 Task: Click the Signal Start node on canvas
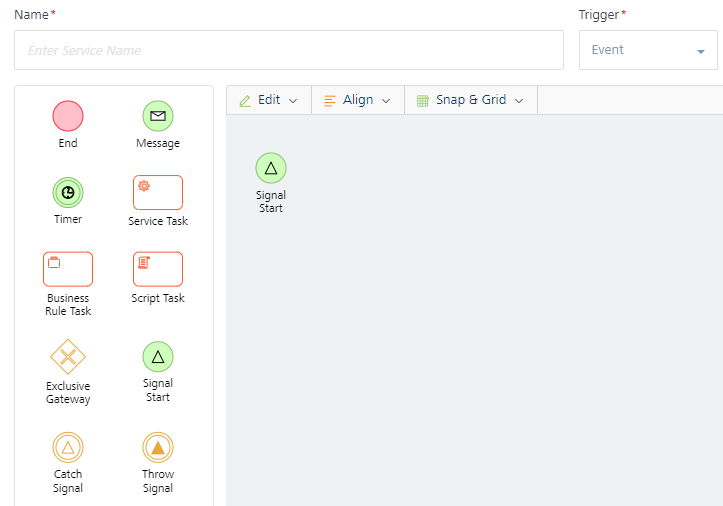271,168
